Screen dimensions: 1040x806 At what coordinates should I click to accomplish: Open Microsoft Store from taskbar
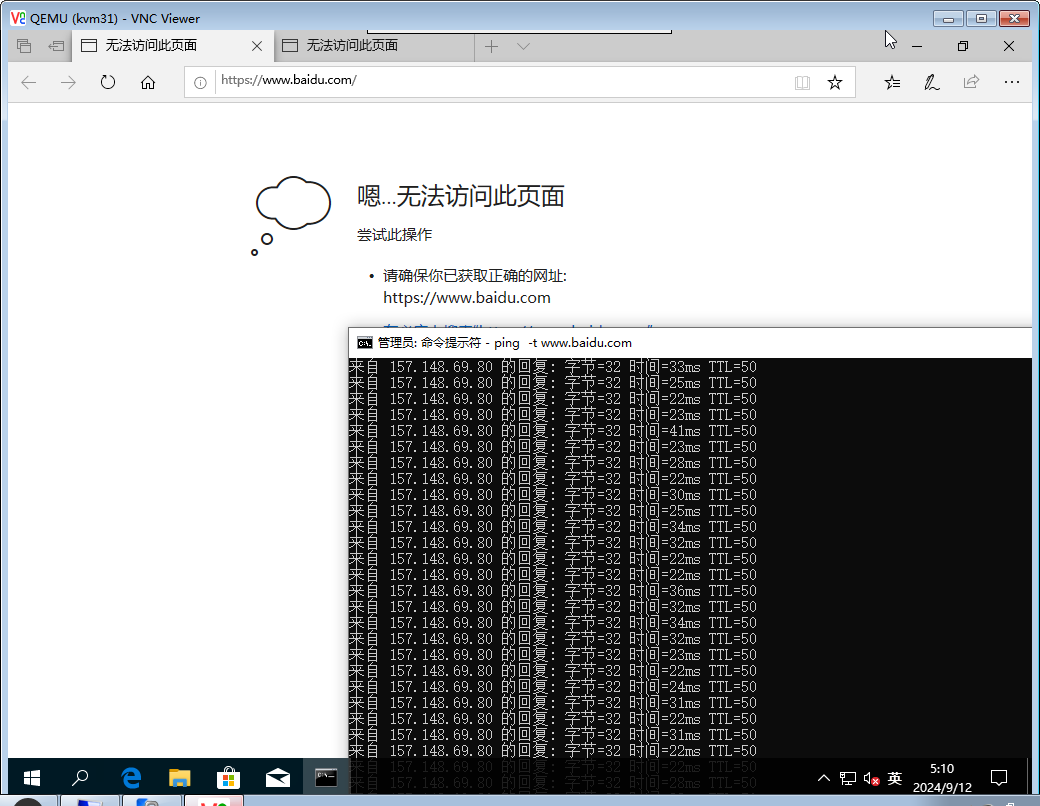[x=228, y=777]
